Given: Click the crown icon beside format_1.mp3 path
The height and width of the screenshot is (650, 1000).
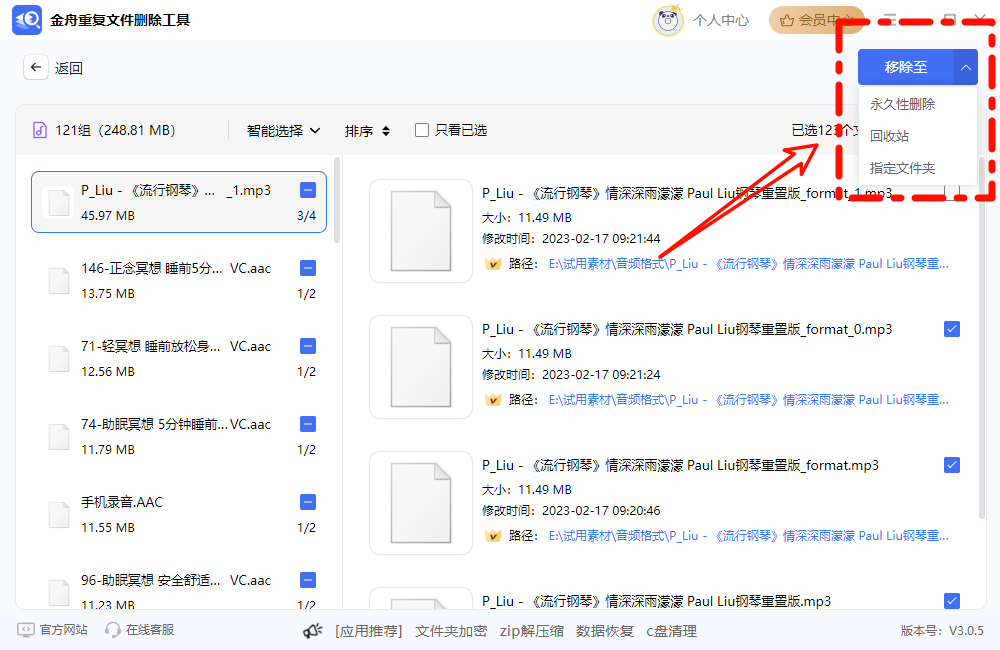Looking at the screenshot, I should [x=492, y=264].
